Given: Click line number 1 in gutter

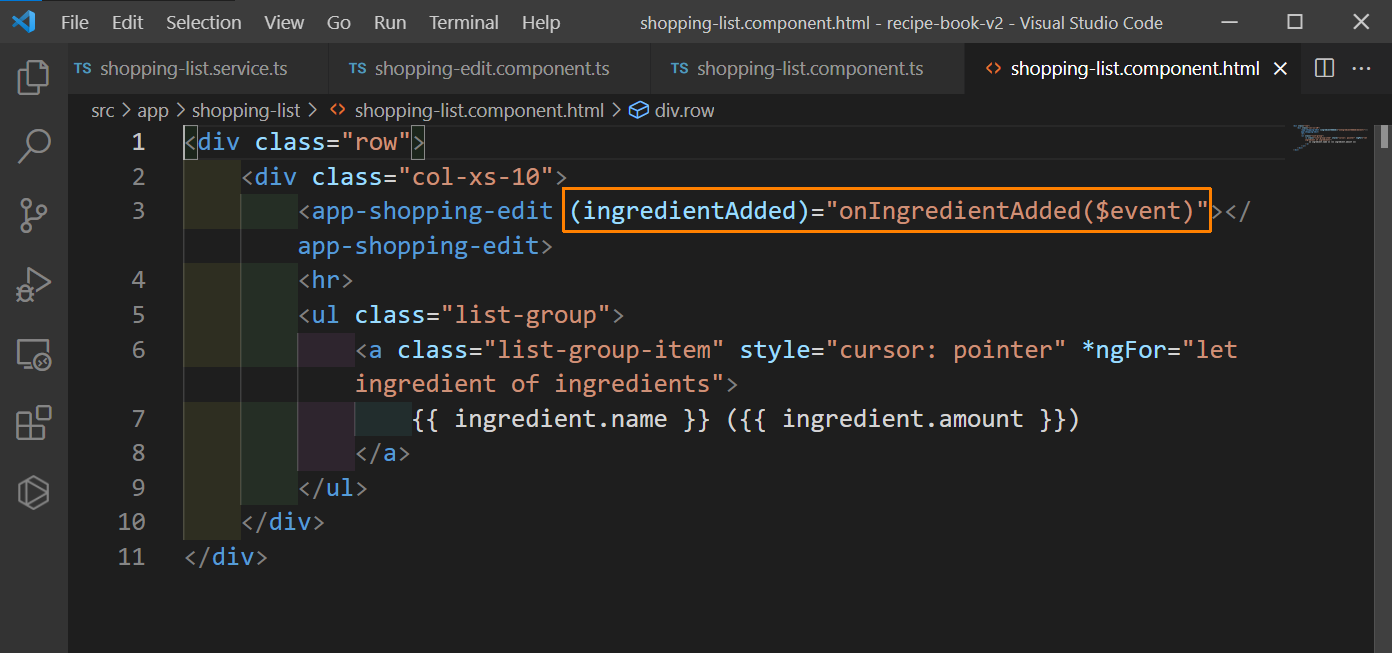Looking at the screenshot, I should pyautogui.click(x=138, y=142).
